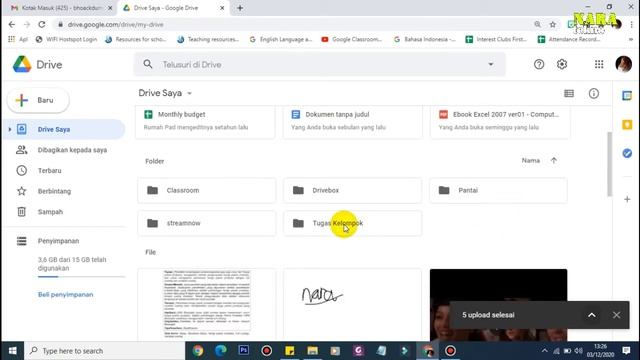This screenshot has height=360, width=640.
Task: Click the magnifier search icon in Drive
Action: click(x=148, y=64)
